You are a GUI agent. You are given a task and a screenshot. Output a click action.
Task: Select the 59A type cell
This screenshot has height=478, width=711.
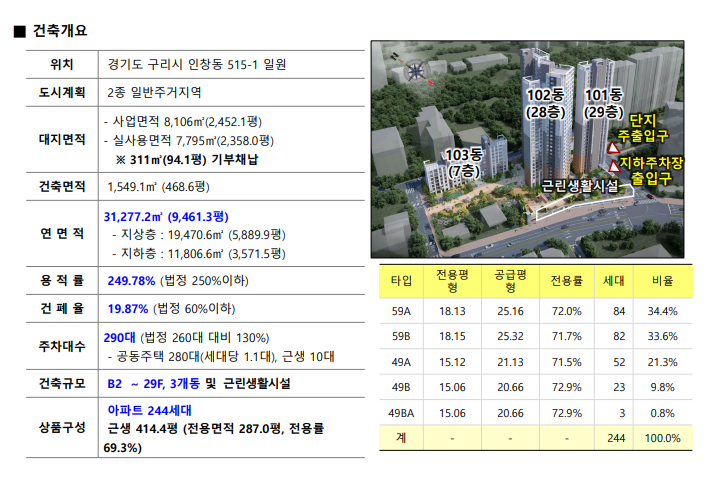[401, 311]
